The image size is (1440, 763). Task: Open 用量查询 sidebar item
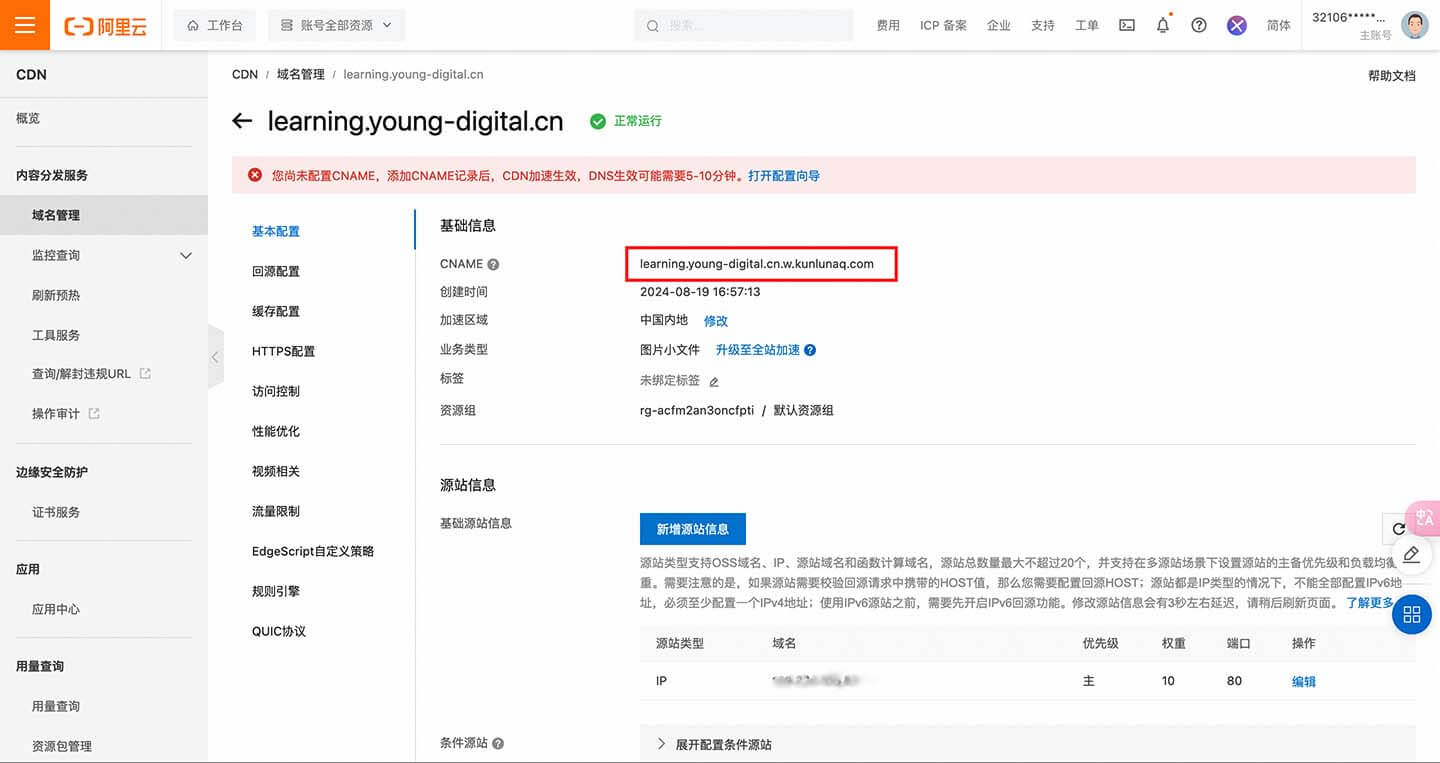click(x=56, y=706)
